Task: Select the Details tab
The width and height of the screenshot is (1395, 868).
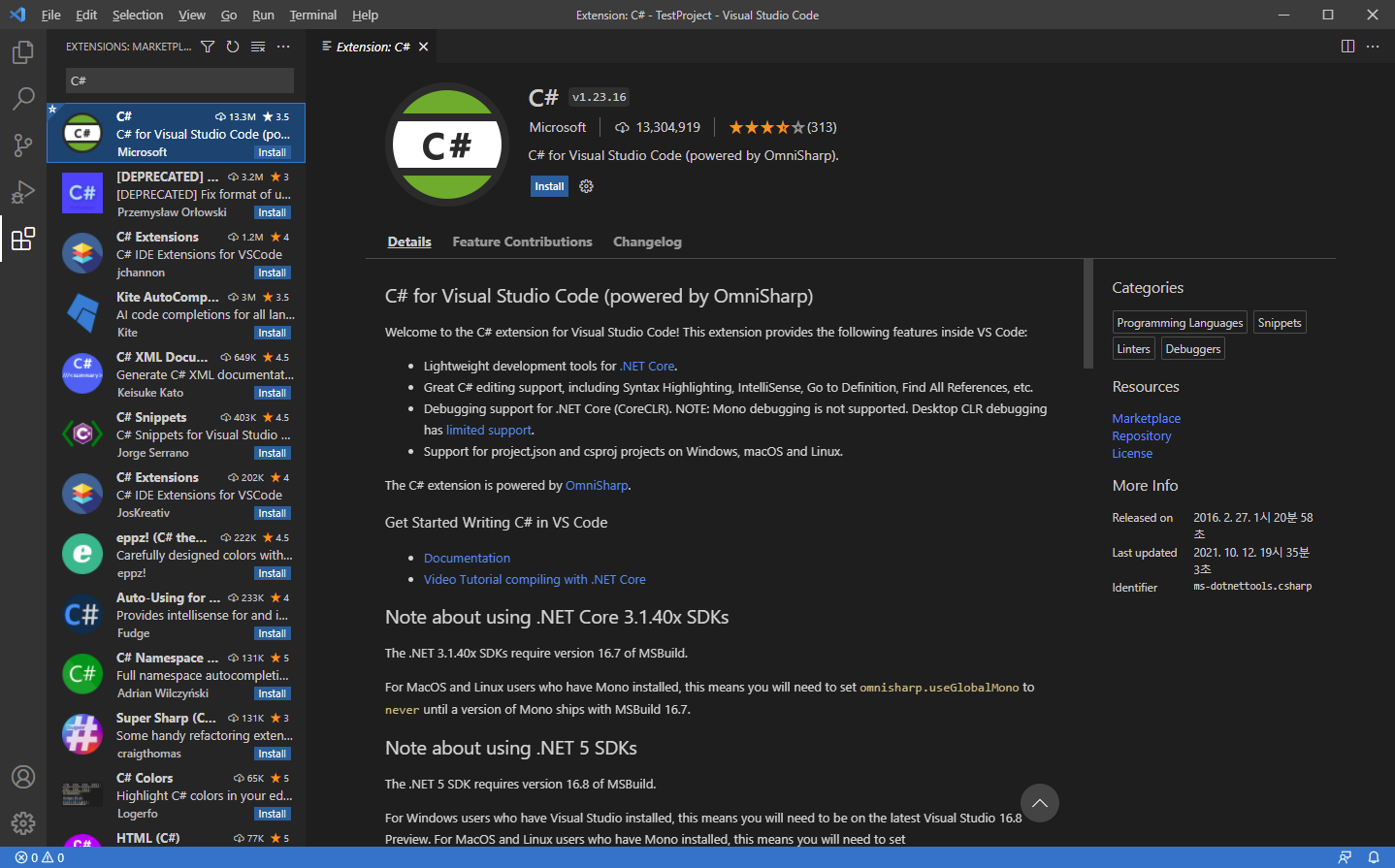Action: (x=409, y=241)
